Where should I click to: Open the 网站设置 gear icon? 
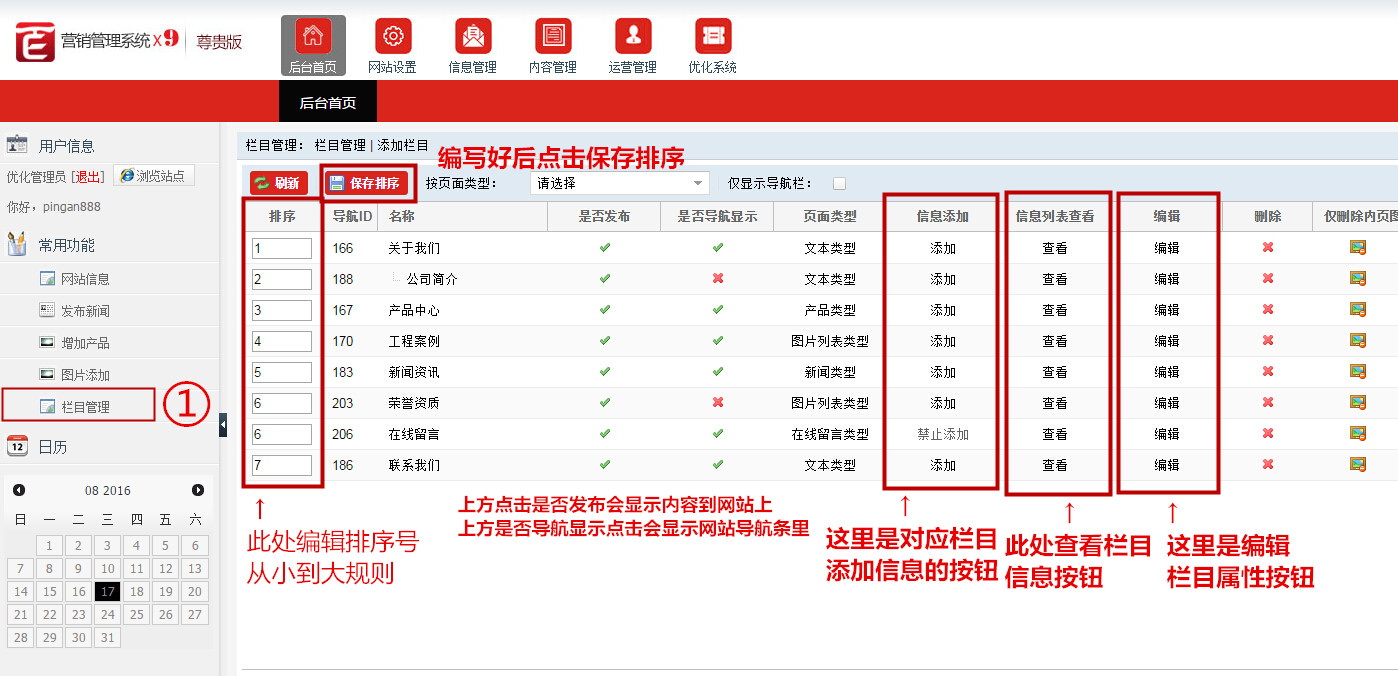[393, 37]
